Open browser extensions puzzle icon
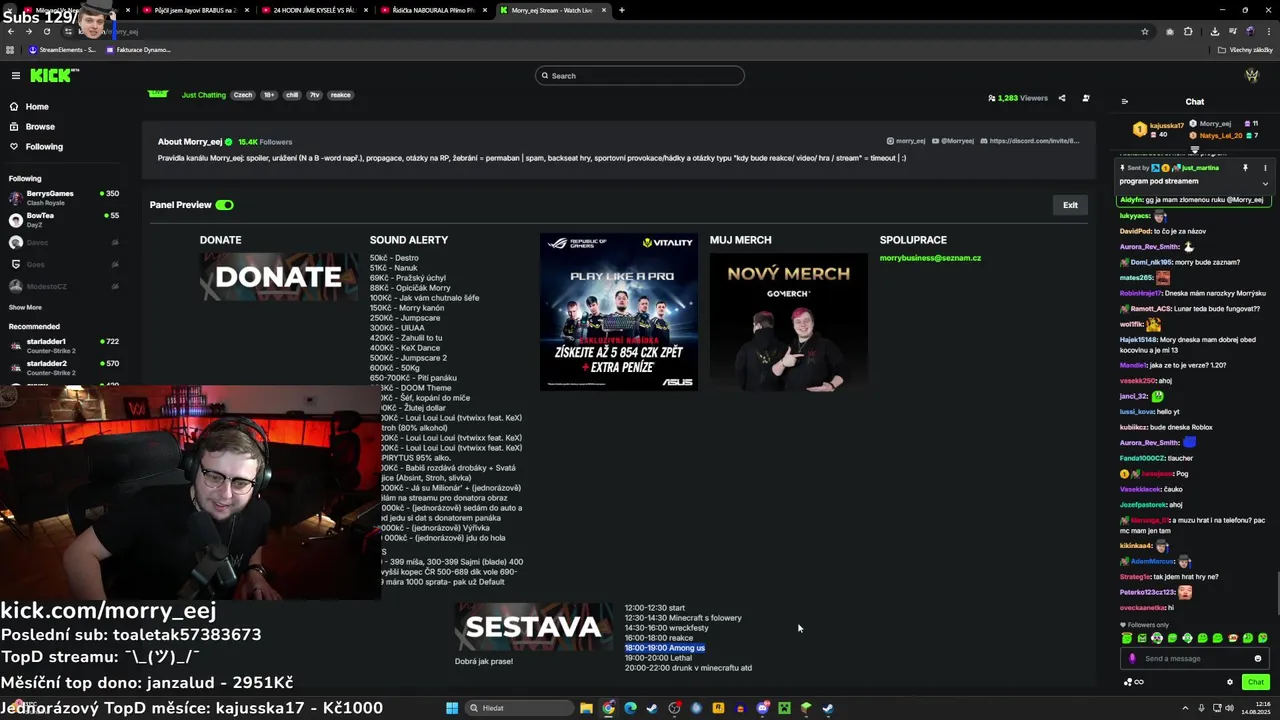The height and width of the screenshot is (720, 1280). click(x=1188, y=31)
